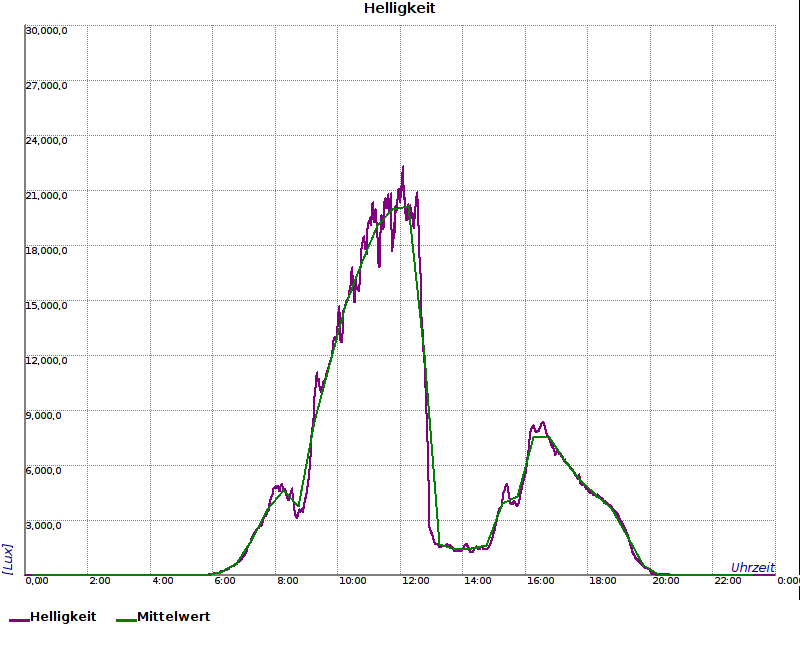Click the 4:00 time label
The width and height of the screenshot is (800, 650).
click(163, 581)
